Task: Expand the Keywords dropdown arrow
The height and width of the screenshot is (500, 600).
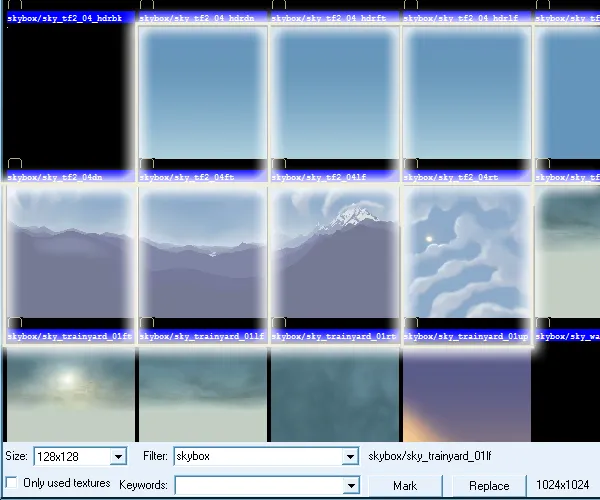Action: pyautogui.click(x=350, y=485)
